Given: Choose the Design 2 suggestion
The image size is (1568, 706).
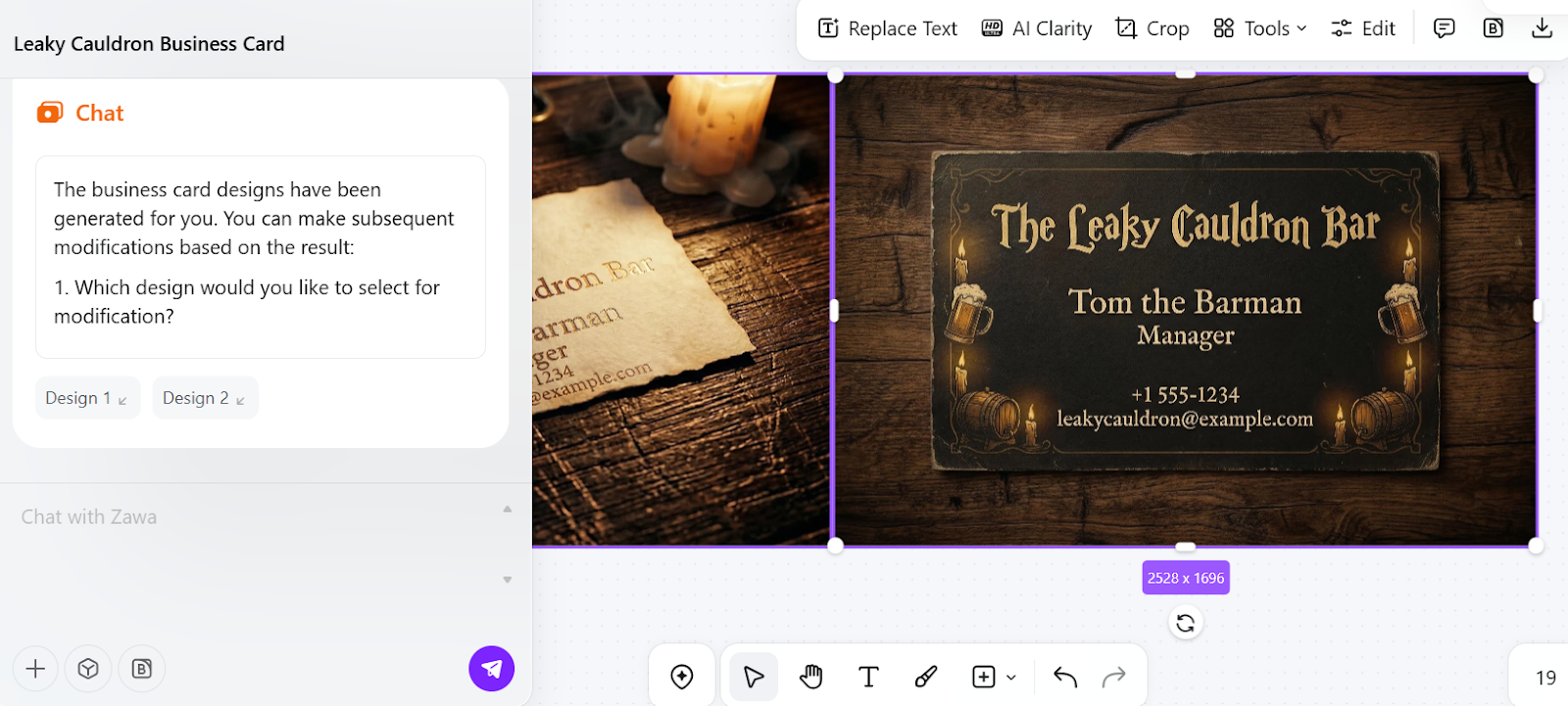Looking at the screenshot, I should [205, 398].
